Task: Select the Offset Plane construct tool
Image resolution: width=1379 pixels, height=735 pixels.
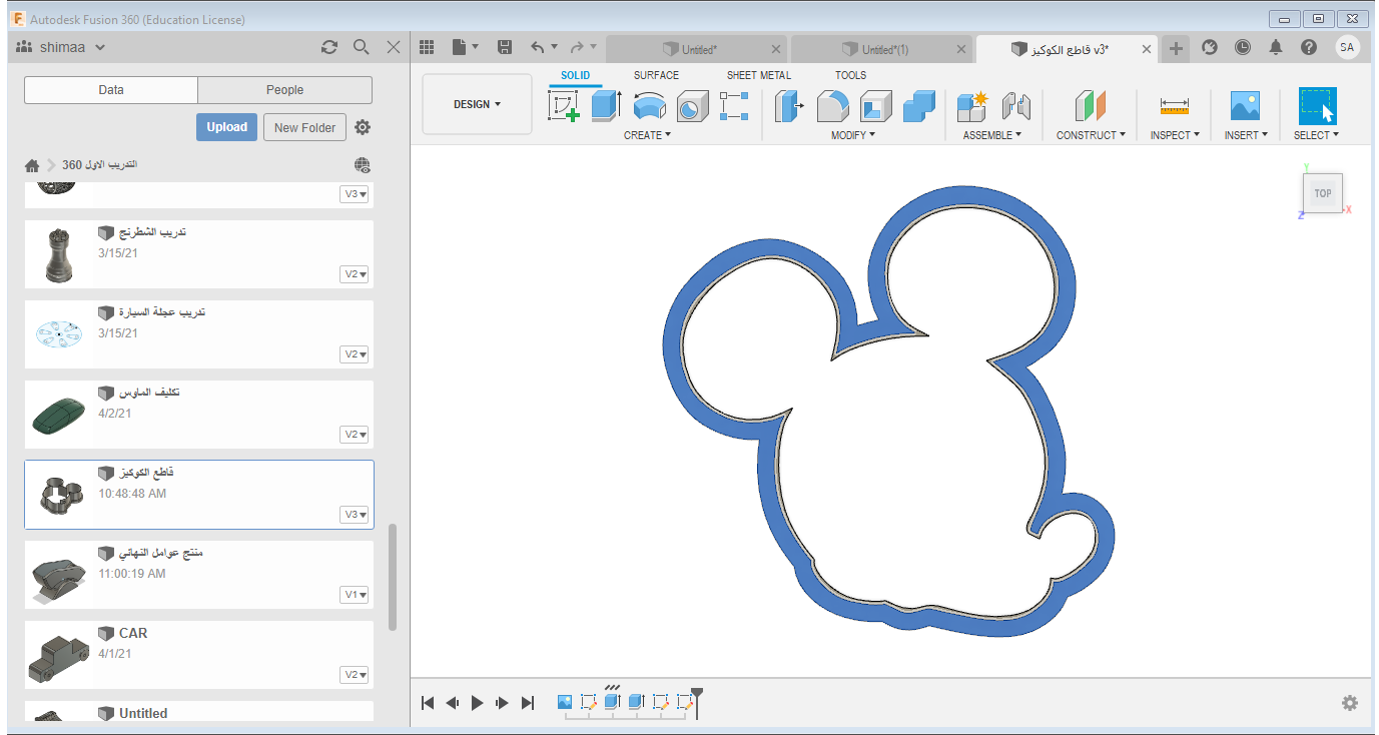Action: point(1091,106)
